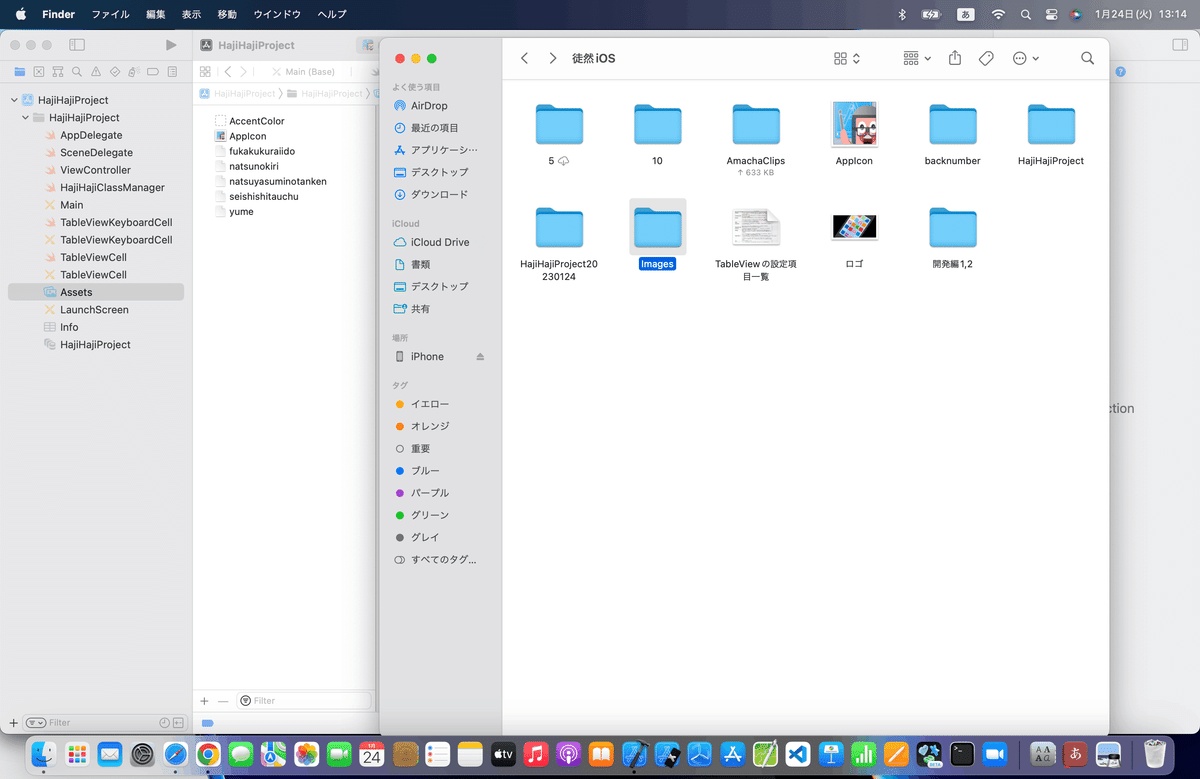Run the project with Xcode's play button
The image size is (1200, 779).
(x=171, y=45)
